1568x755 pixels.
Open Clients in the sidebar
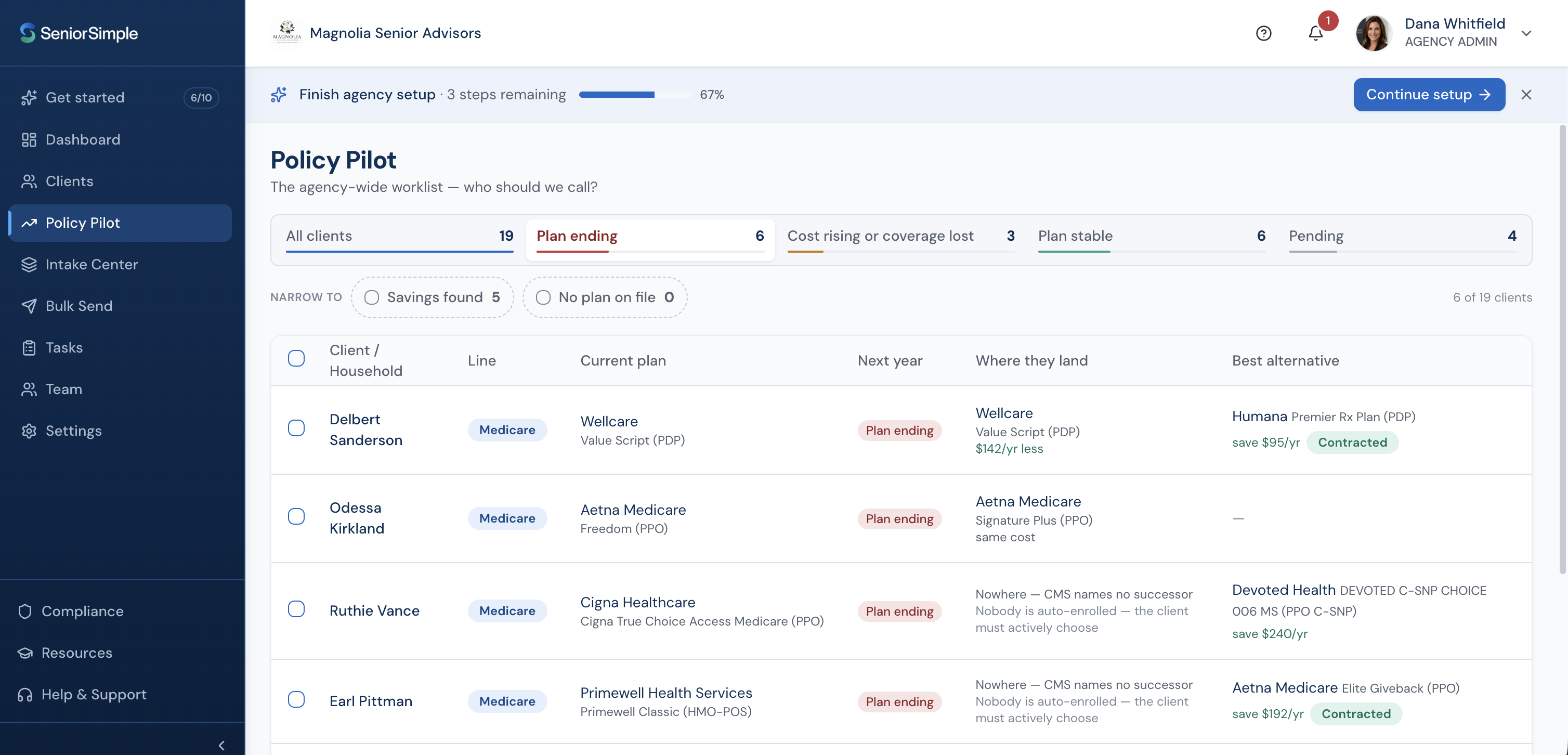pos(121,181)
